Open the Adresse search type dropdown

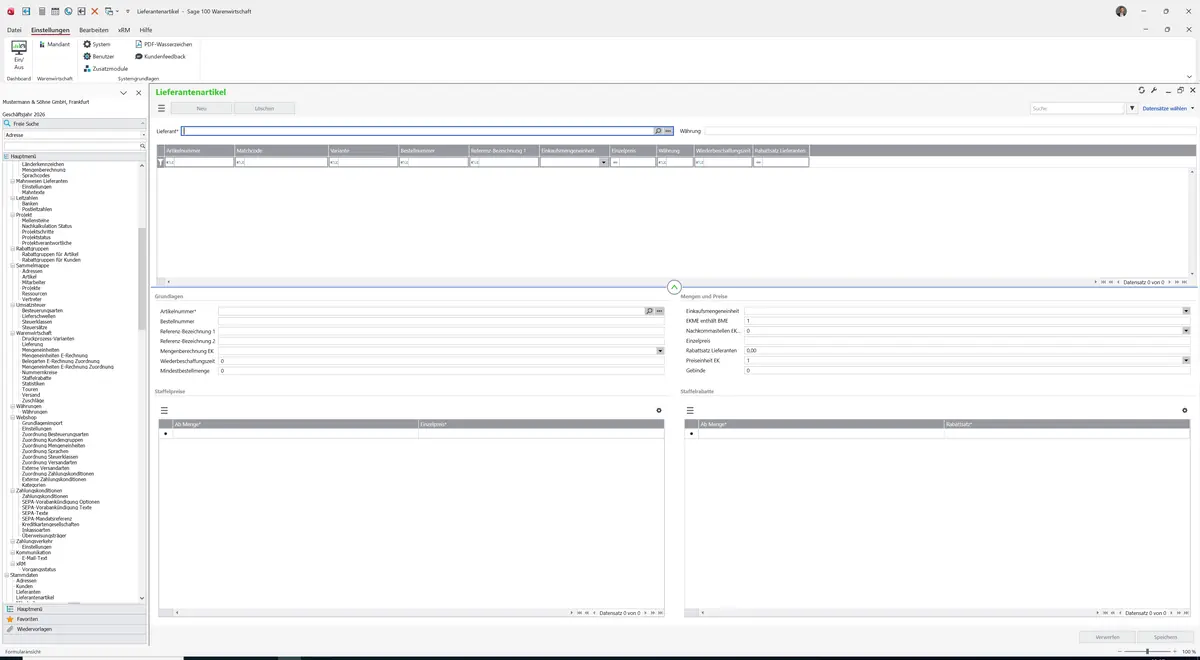click(142, 134)
